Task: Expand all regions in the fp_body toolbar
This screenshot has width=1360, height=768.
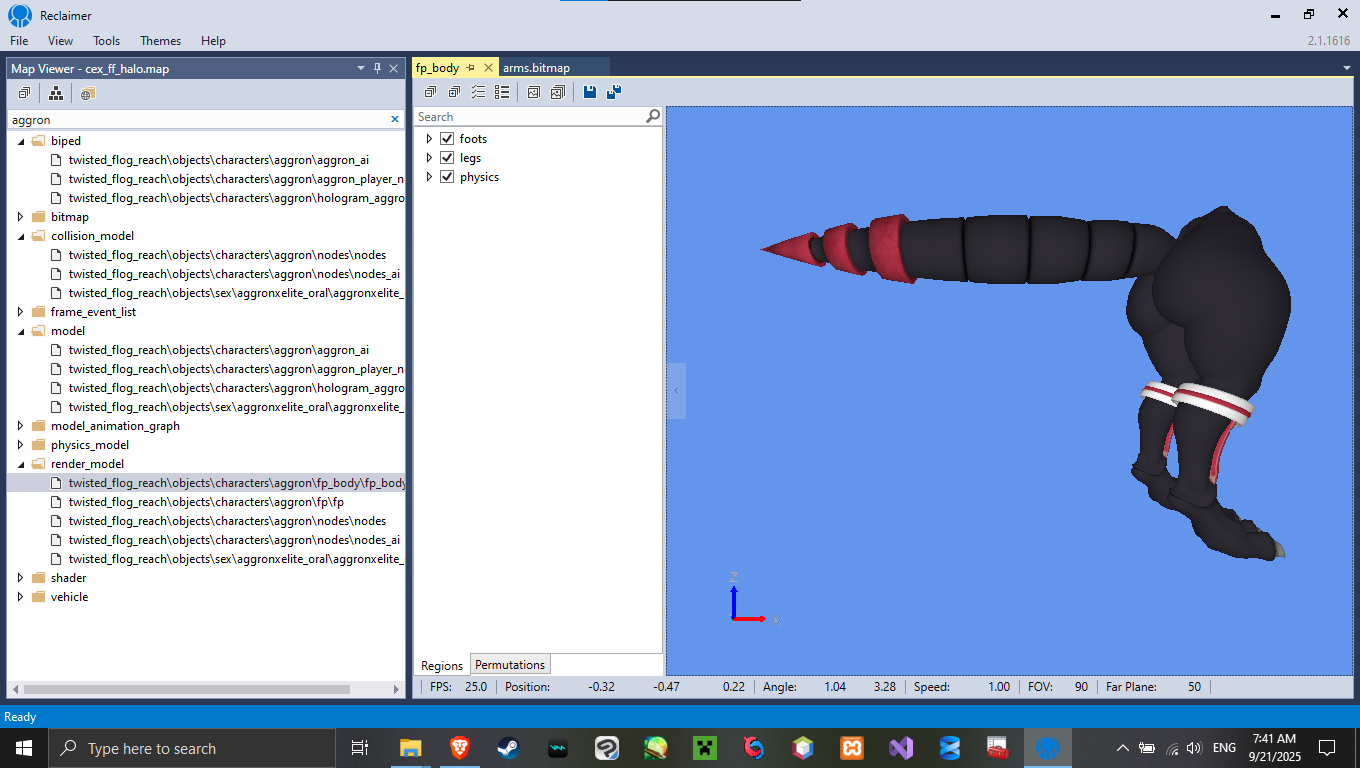Action: pyautogui.click(x=454, y=92)
